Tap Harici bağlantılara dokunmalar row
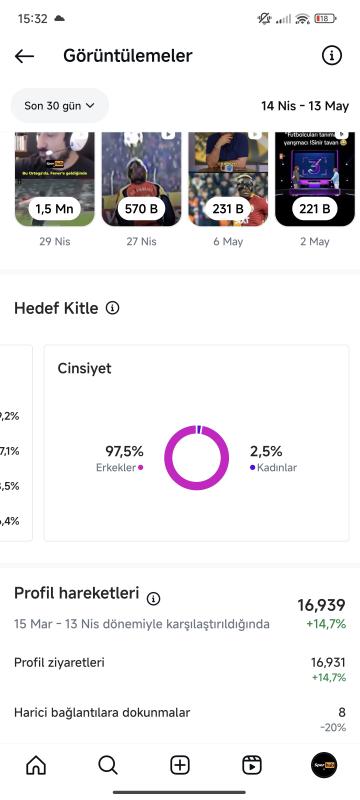Screen dimensions: 360x800 pos(180,719)
